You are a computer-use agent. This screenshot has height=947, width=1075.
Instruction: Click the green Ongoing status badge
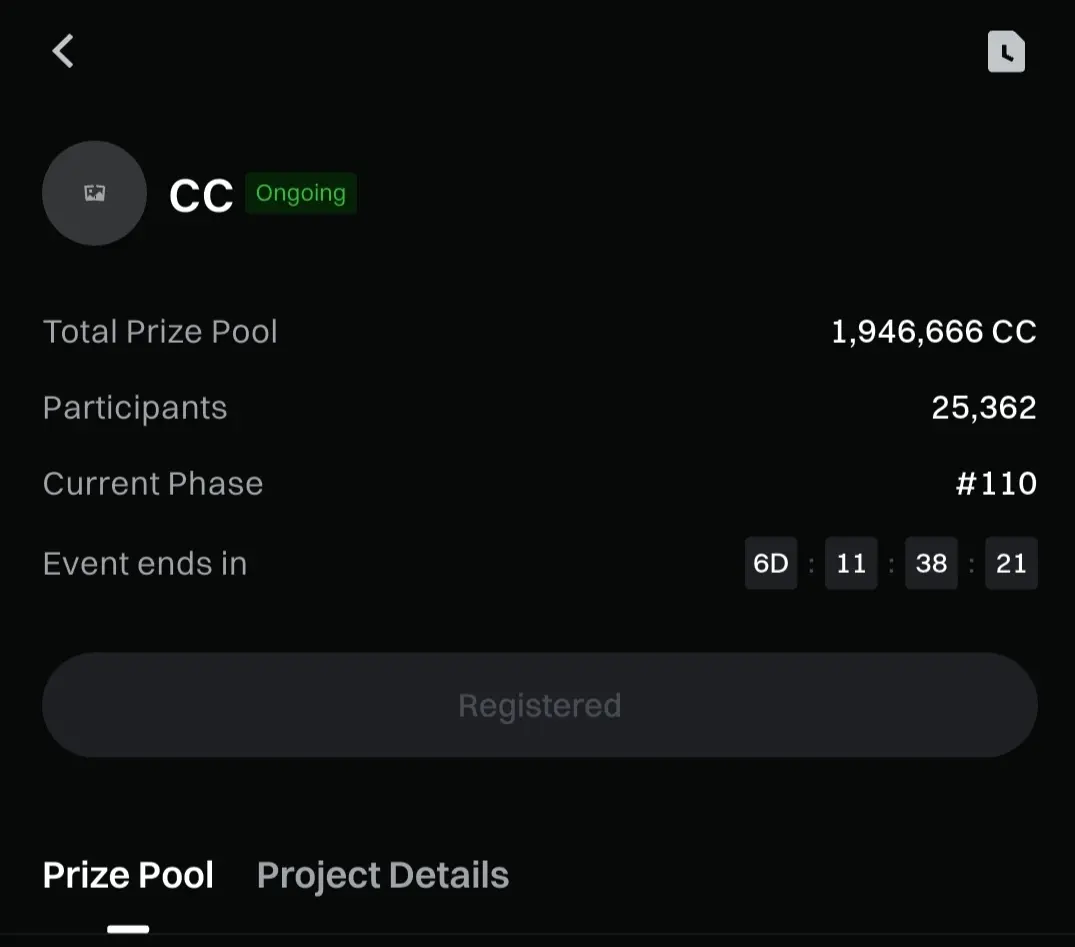coord(300,193)
